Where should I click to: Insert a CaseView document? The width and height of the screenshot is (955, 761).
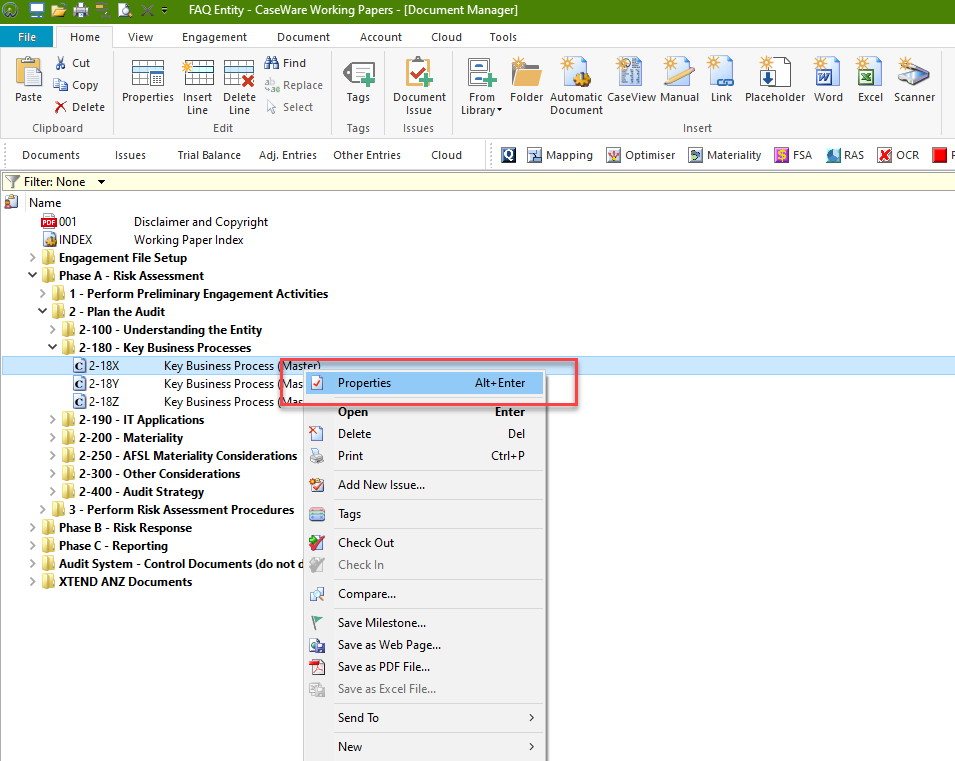(x=631, y=80)
